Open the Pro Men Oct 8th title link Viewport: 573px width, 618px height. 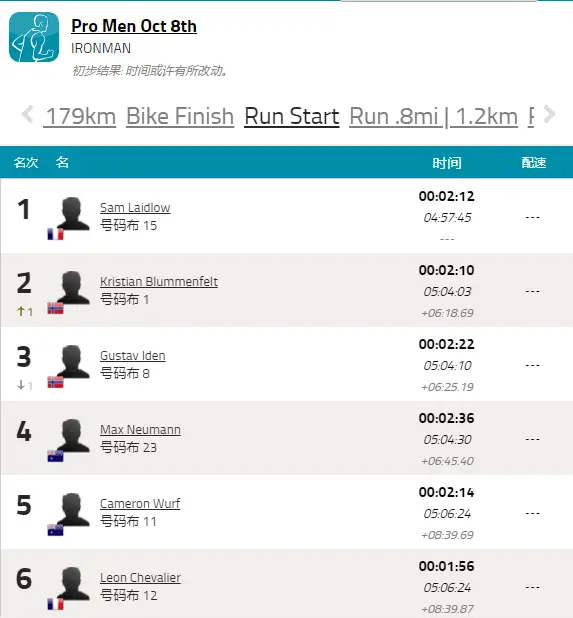[134, 26]
